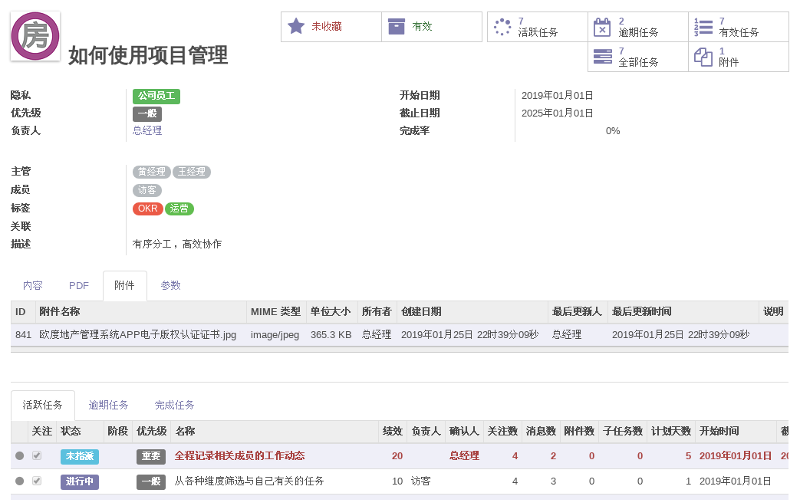Image resolution: width=800 pixels, height=500 pixels.
Task: Open 全部任务 via the stacked bars icon
Action: [x=602, y=56]
